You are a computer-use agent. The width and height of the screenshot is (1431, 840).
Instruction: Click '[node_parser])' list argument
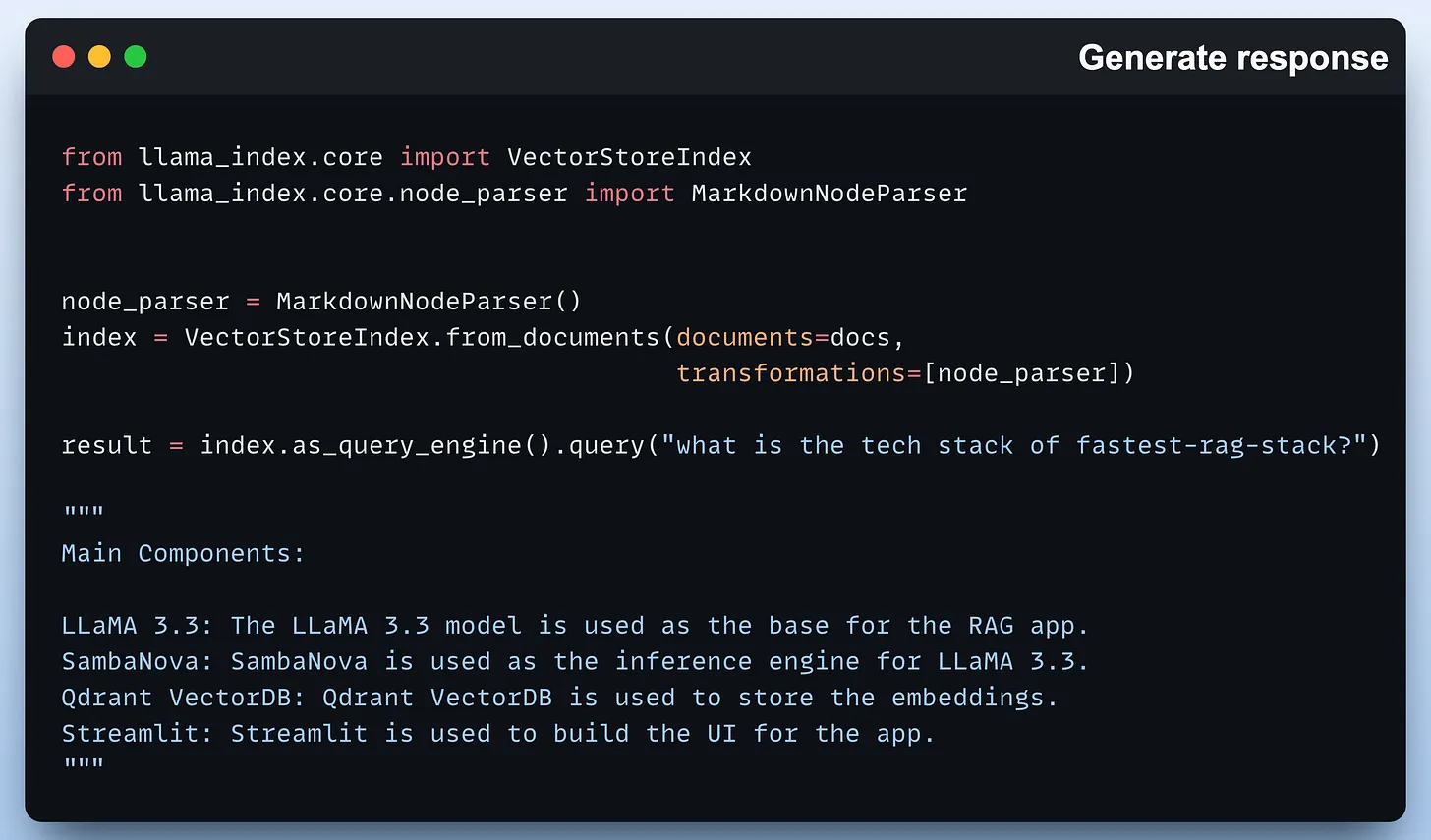pos(1029,373)
